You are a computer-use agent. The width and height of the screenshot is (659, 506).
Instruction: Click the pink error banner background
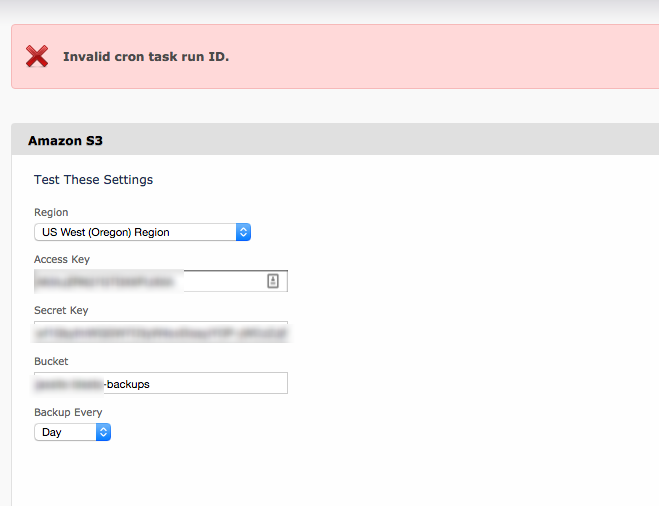pos(420,56)
